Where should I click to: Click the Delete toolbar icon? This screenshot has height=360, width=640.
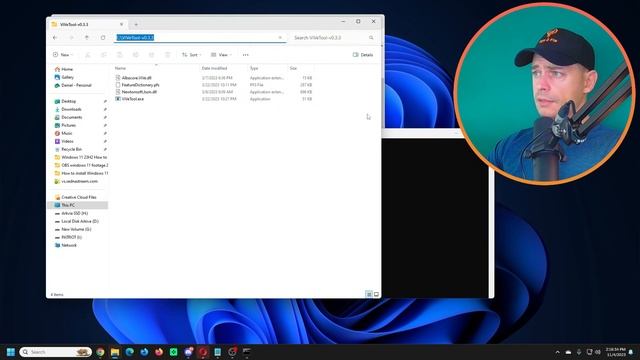tap(167, 55)
